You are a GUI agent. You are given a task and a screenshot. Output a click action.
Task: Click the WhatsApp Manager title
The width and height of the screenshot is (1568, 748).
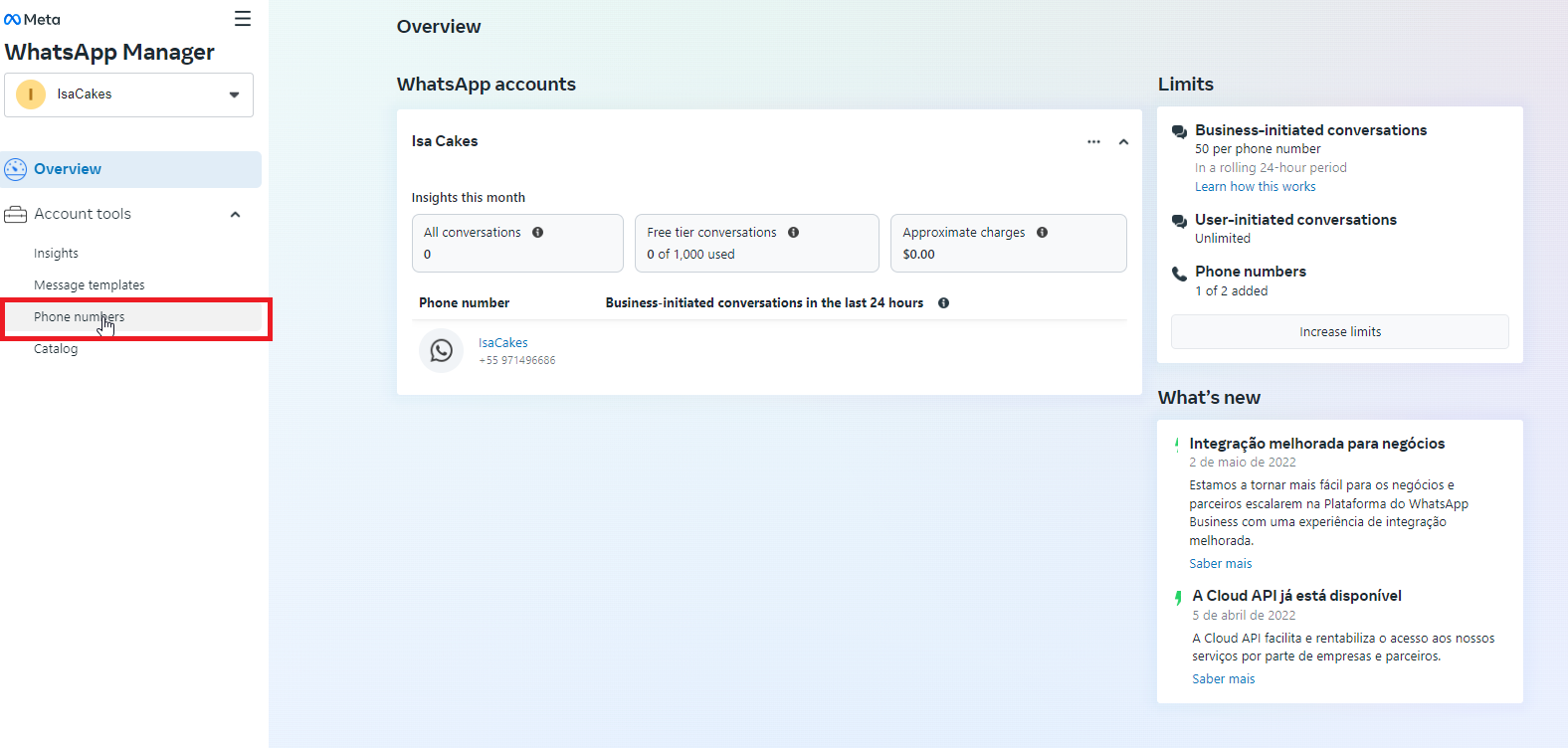point(109,52)
